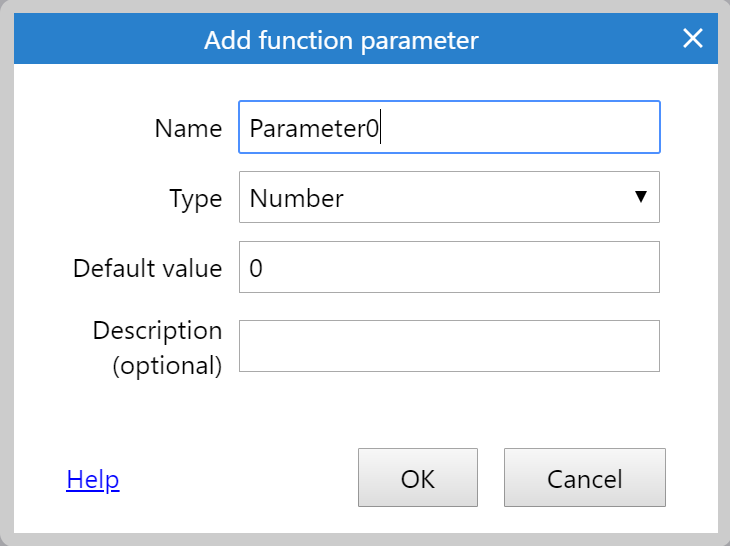
Task: Open the Type dropdown list
Action: click(x=448, y=197)
